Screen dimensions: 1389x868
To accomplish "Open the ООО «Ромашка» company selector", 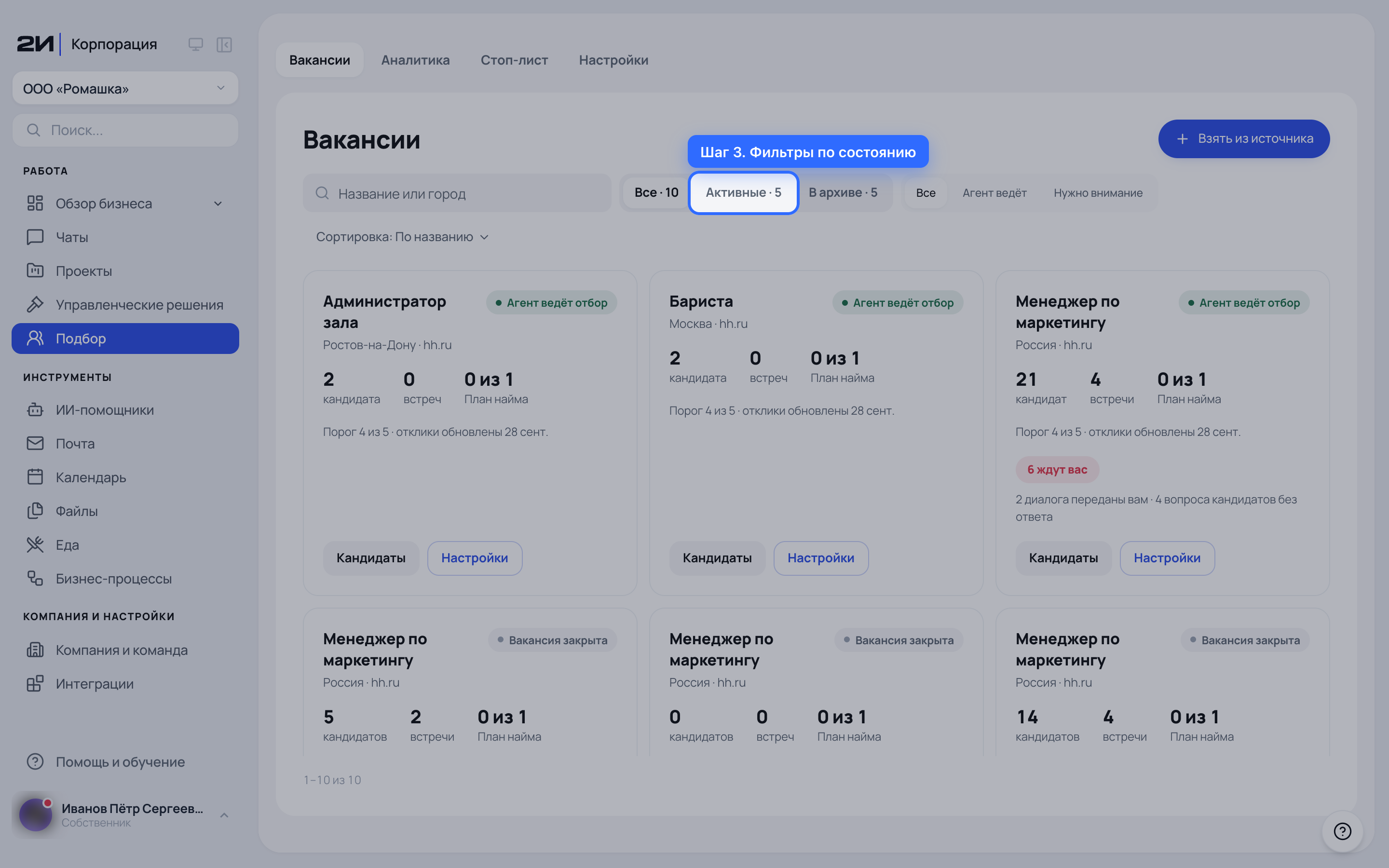I will pyautogui.click(x=125, y=88).
